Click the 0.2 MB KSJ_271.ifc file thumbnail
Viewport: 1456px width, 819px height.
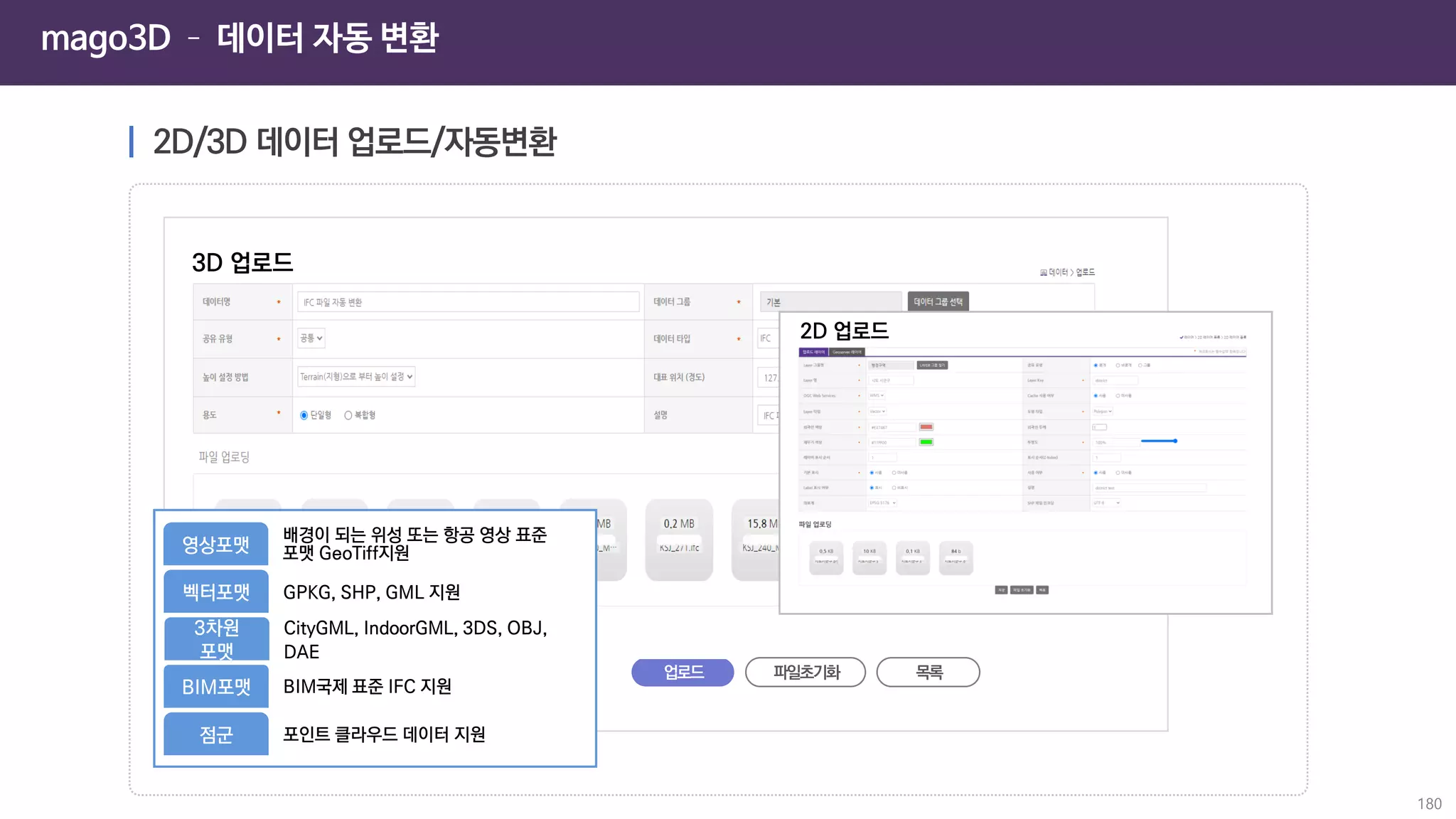(679, 539)
